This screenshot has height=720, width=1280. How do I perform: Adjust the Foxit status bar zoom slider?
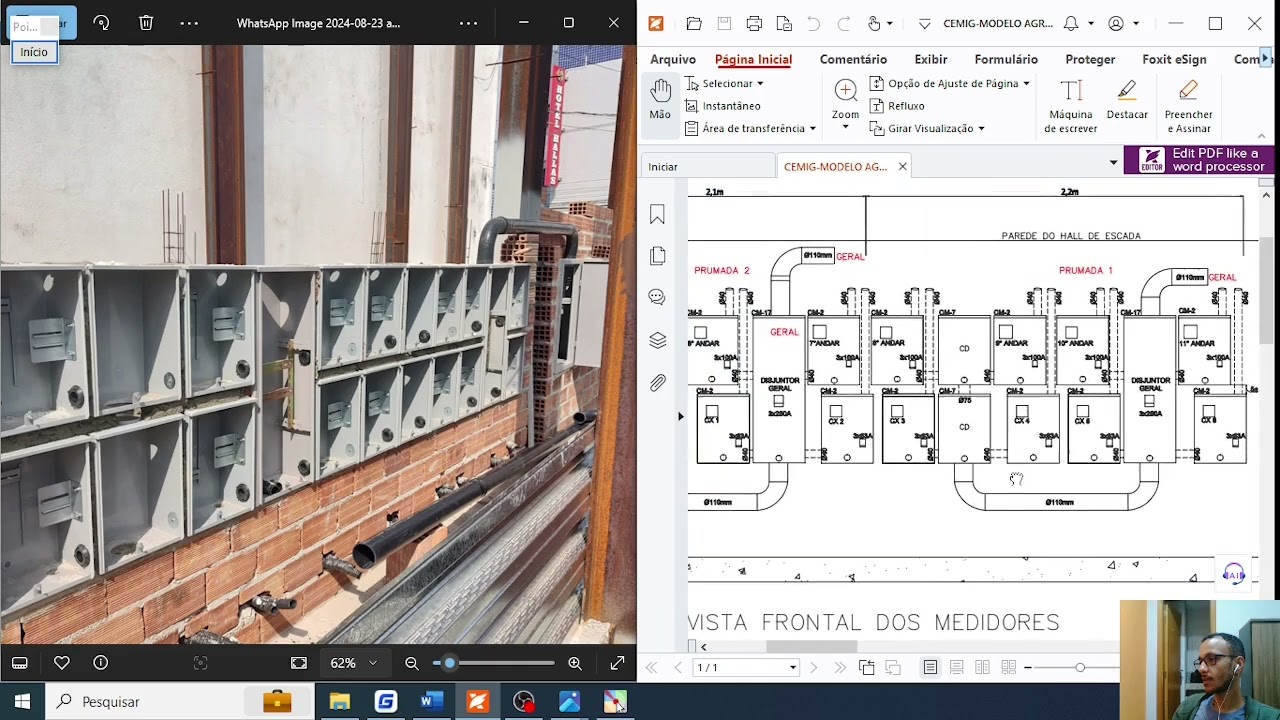pyautogui.click(x=1080, y=667)
